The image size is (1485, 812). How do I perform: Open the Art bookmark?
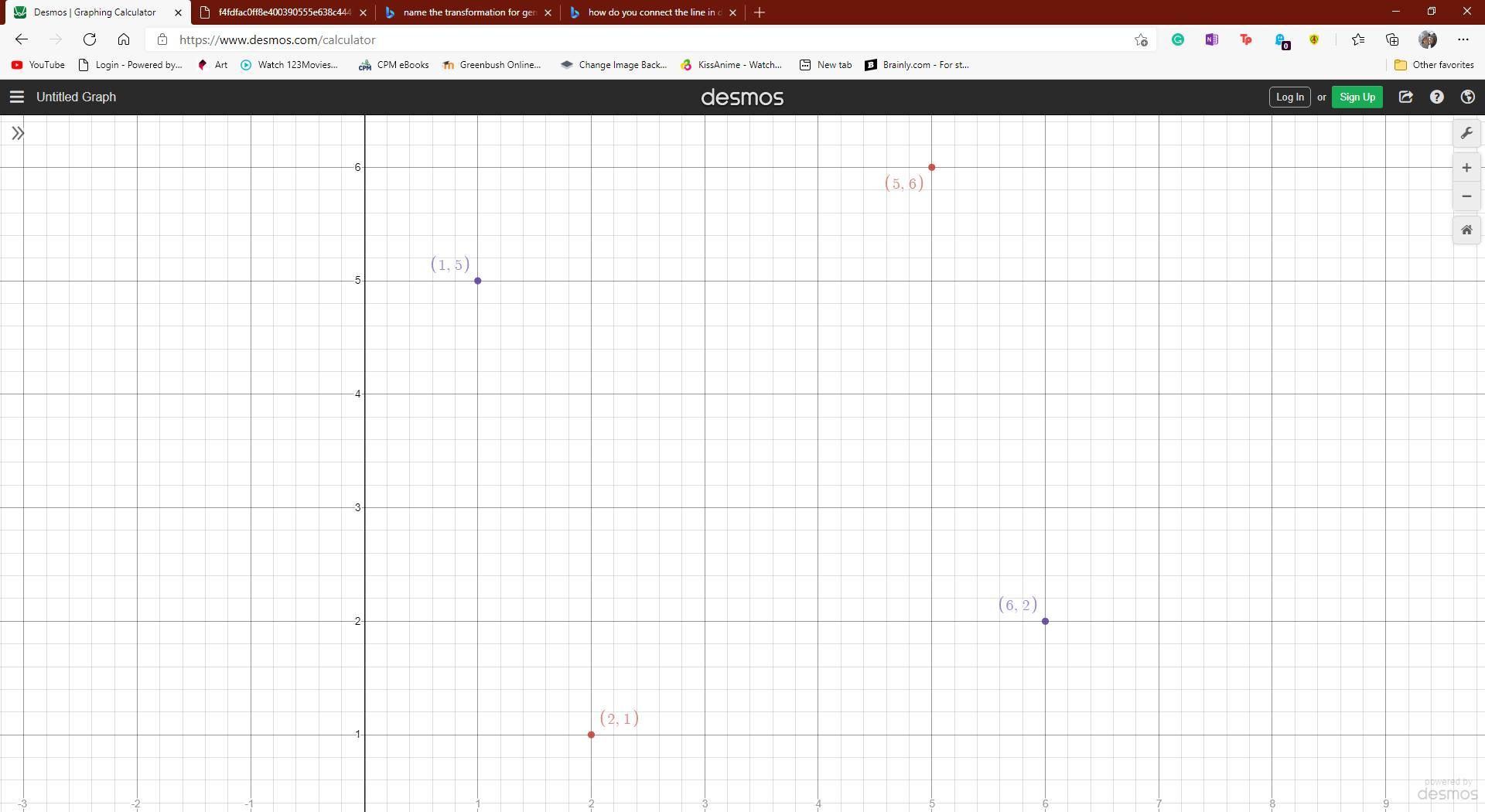(213, 65)
